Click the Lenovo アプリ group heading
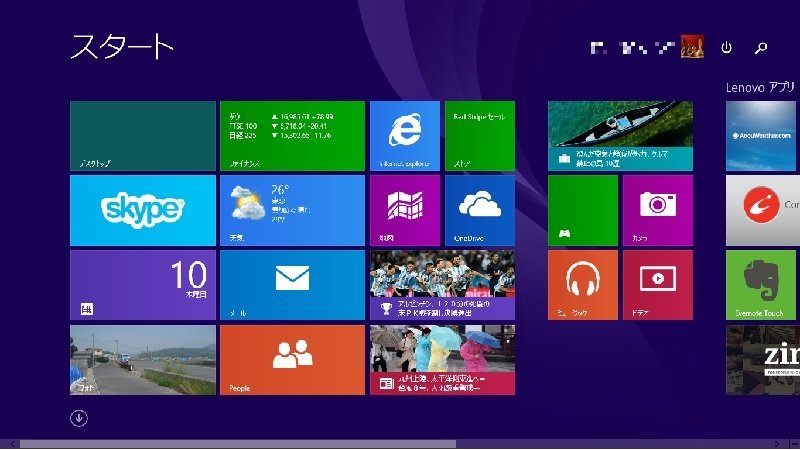The width and height of the screenshot is (800, 450). coord(760,87)
